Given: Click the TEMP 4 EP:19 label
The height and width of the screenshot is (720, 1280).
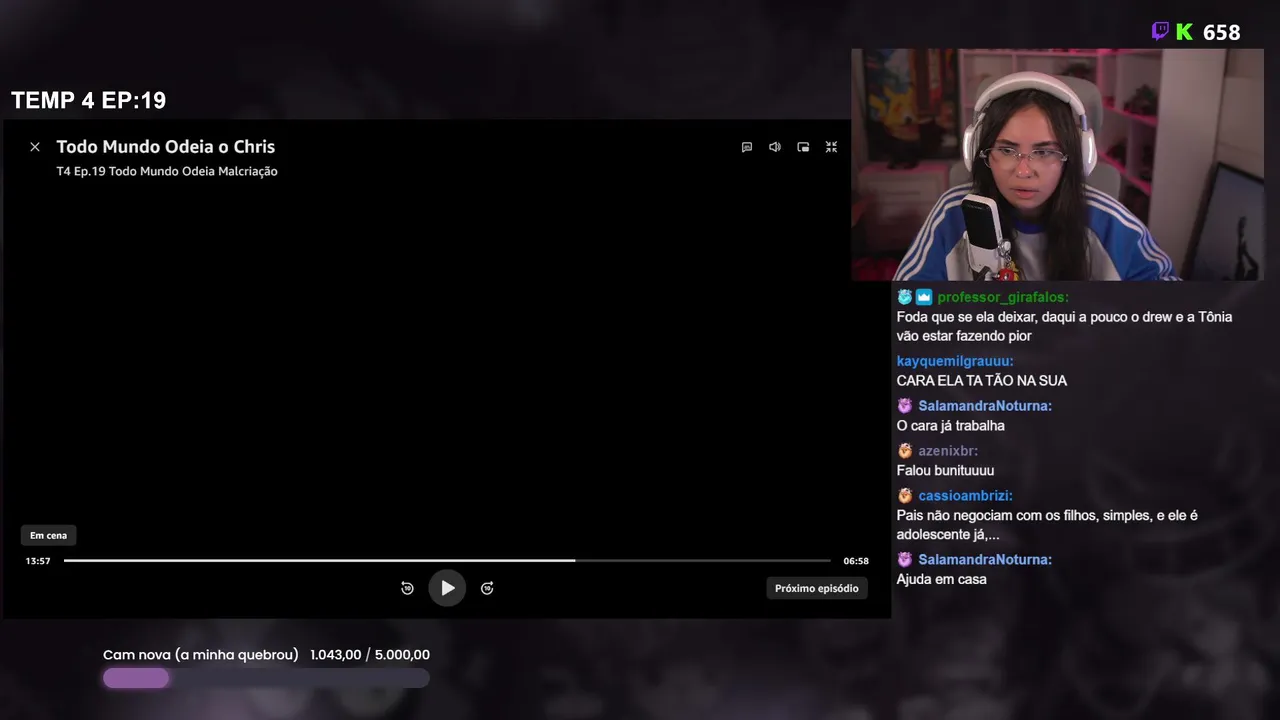Looking at the screenshot, I should tap(89, 100).
